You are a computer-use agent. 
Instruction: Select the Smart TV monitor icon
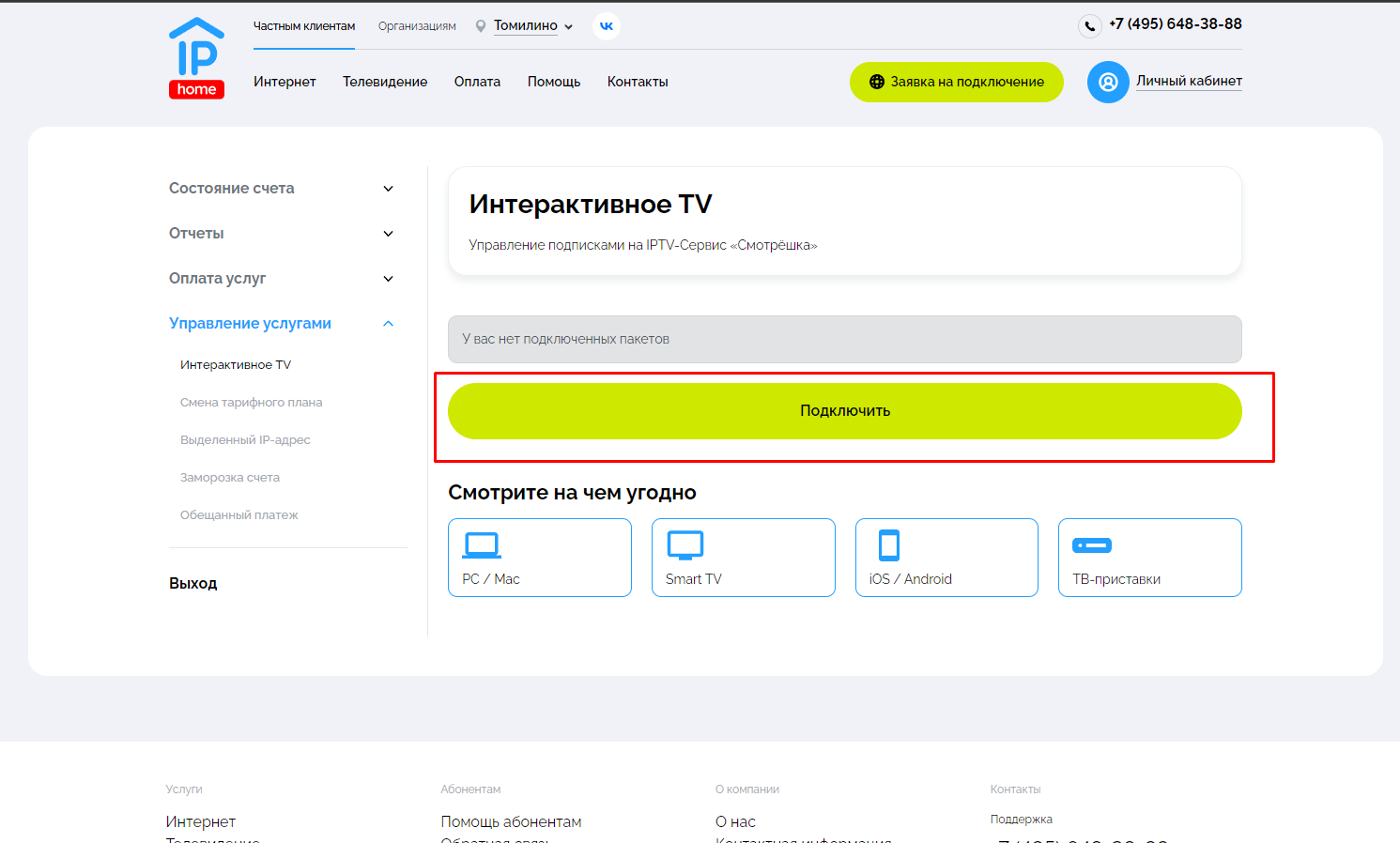click(x=685, y=545)
